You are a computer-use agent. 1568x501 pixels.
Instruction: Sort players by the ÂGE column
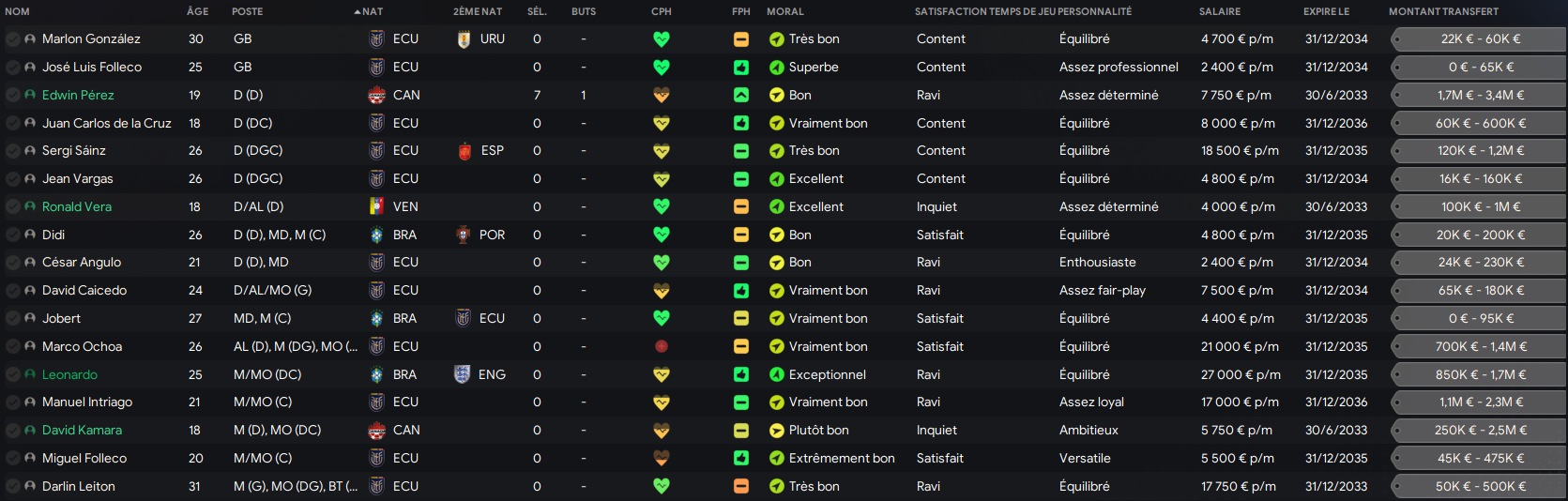pos(197,11)
